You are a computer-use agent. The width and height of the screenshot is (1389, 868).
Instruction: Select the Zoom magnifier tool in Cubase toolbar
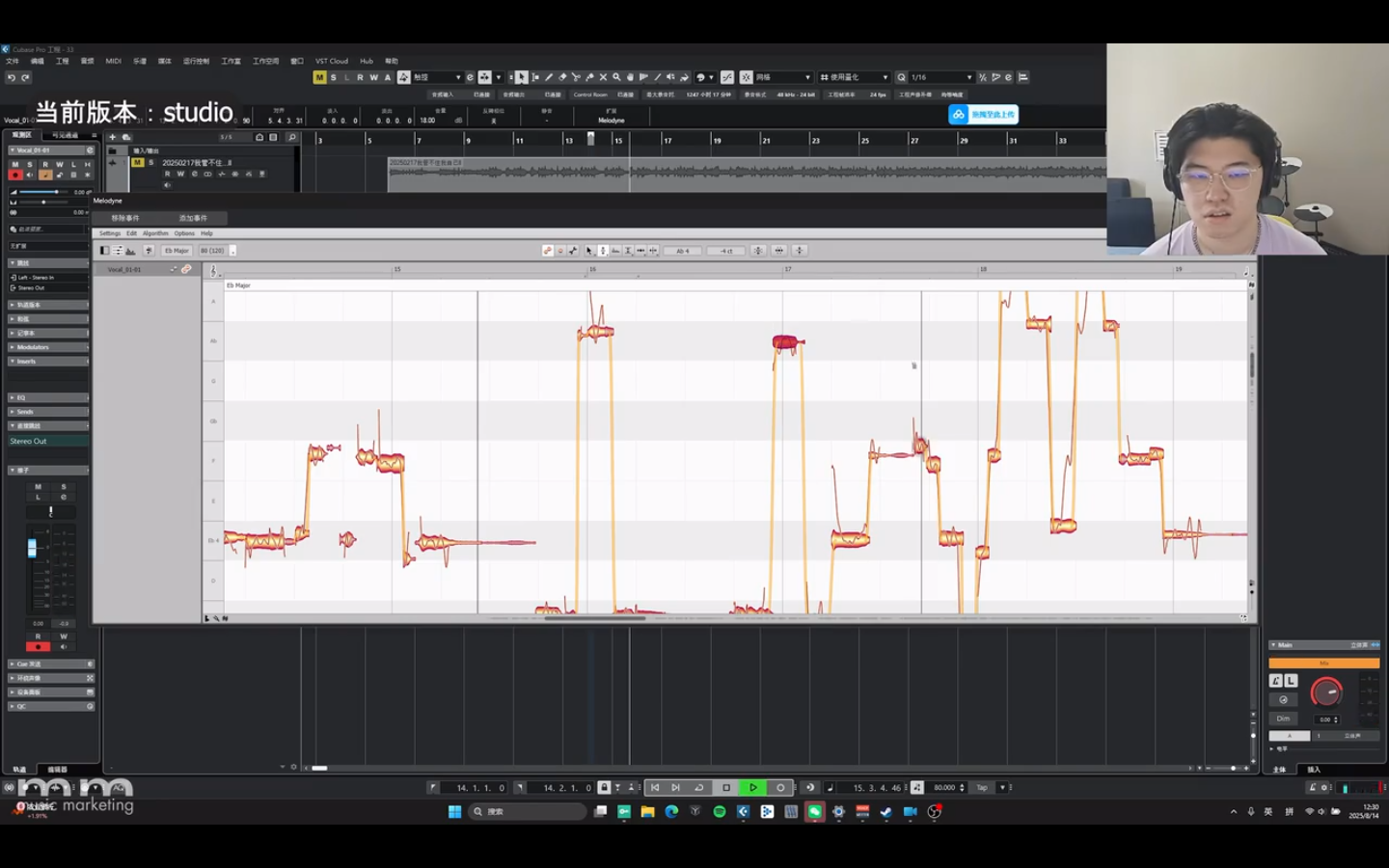coord(616,77)
